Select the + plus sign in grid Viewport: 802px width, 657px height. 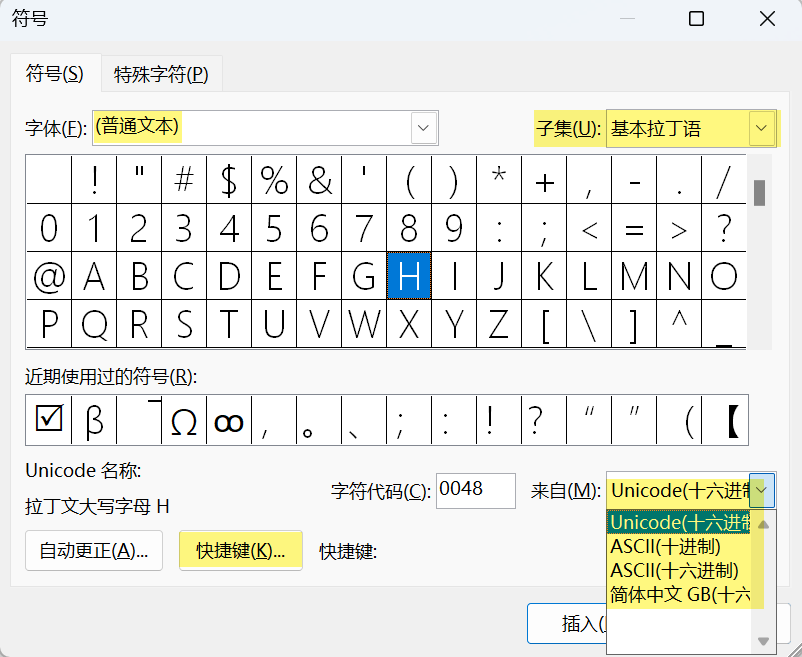(544, 179)
